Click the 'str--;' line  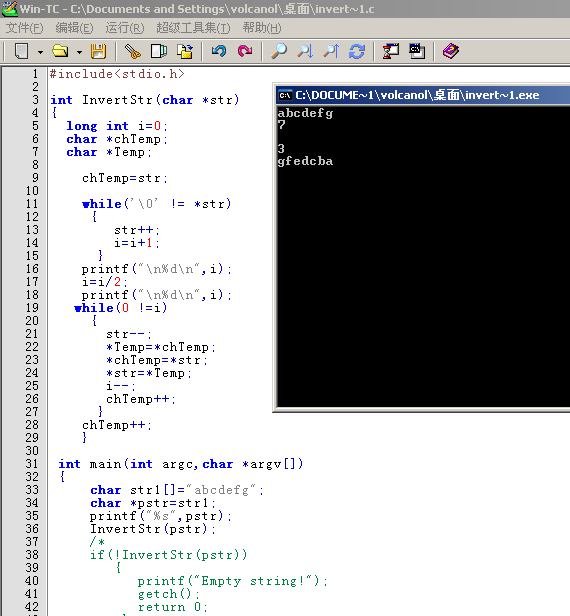[x=129, y=334]
